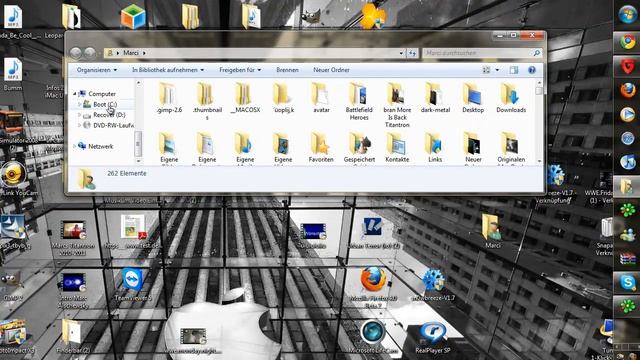Viewport: 640px width, 360px height.
Task: Open Firefox from the taskbar
Action: pos(627,90)
